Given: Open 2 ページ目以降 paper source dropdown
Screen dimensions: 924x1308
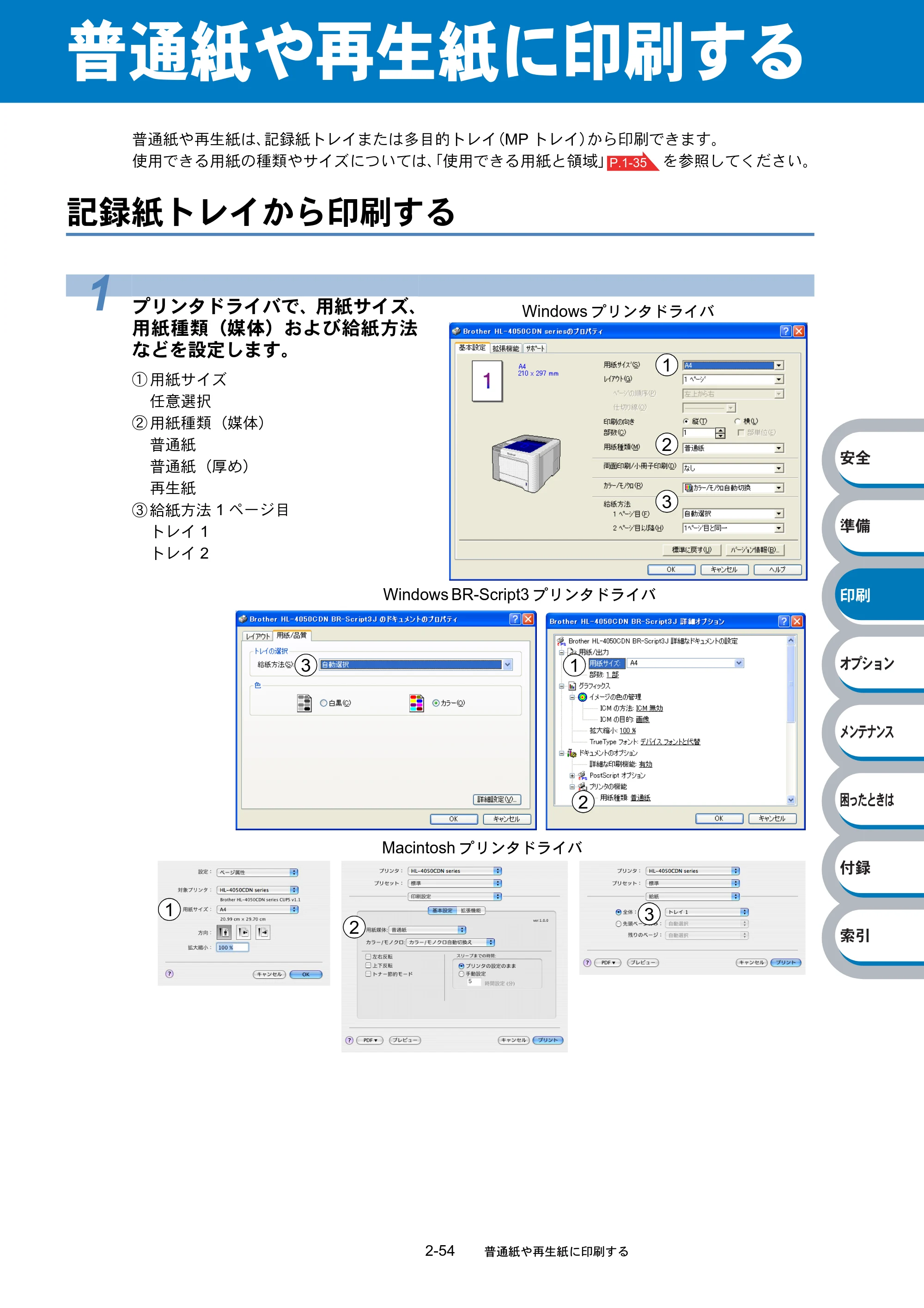Looking at the screenshot, I should 733,528.
